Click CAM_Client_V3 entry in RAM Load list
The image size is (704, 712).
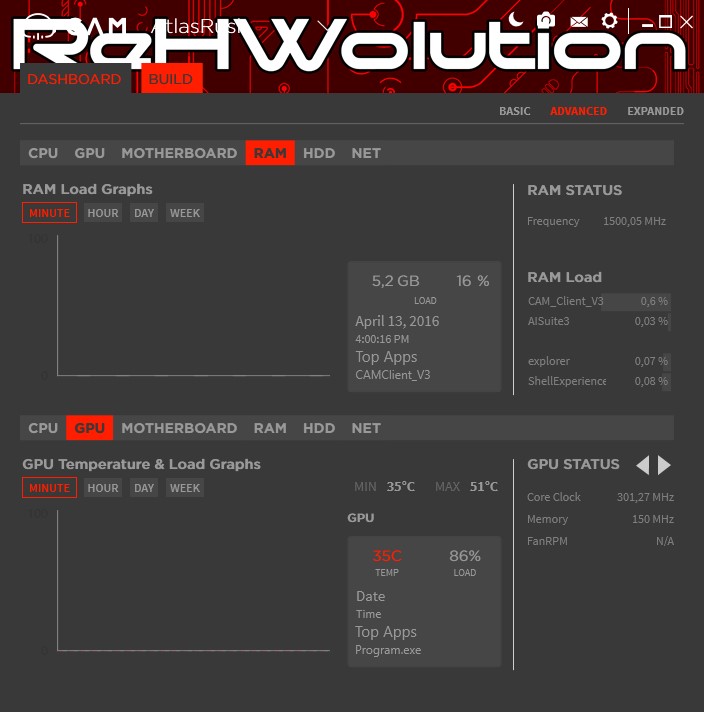[x=566, y=301]
